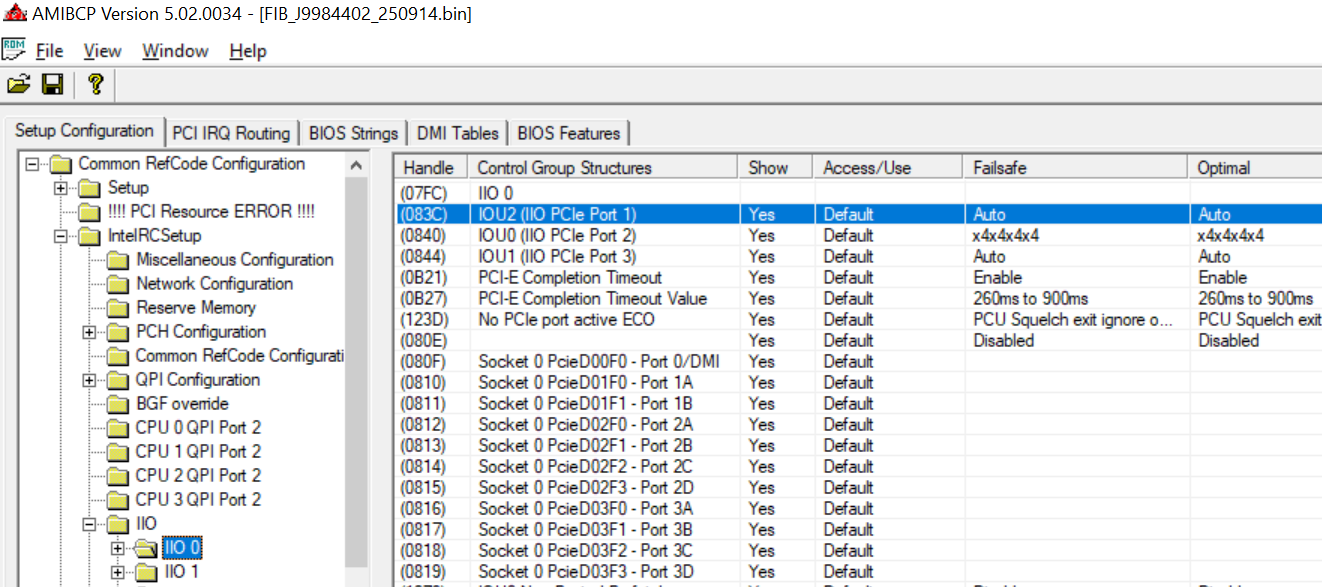Select the Setup Configuration tab
This screenshot has width=1322, height=587.
tap(84, 131)
